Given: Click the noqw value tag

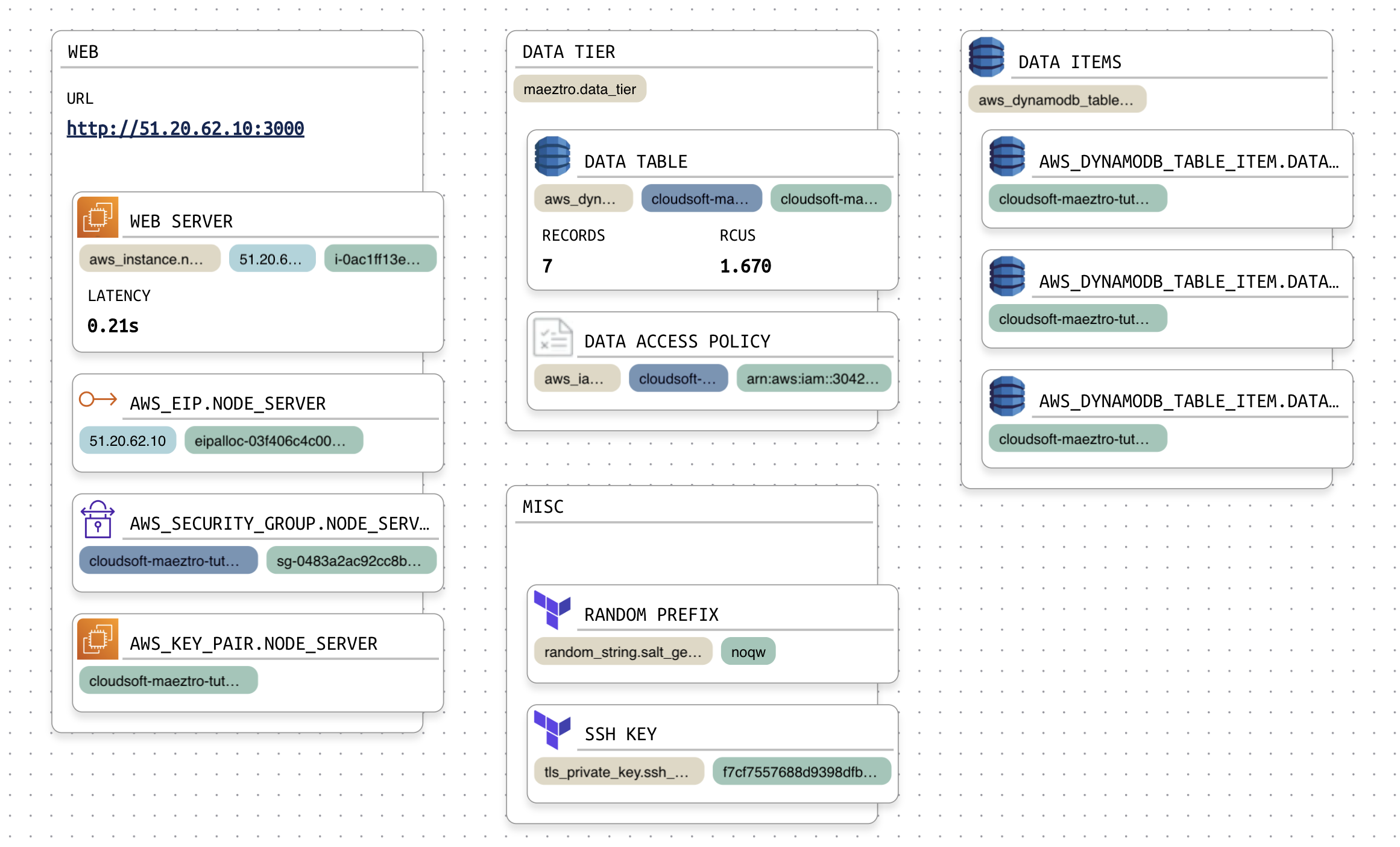Looking at the screenshot, I should [748, 652].
